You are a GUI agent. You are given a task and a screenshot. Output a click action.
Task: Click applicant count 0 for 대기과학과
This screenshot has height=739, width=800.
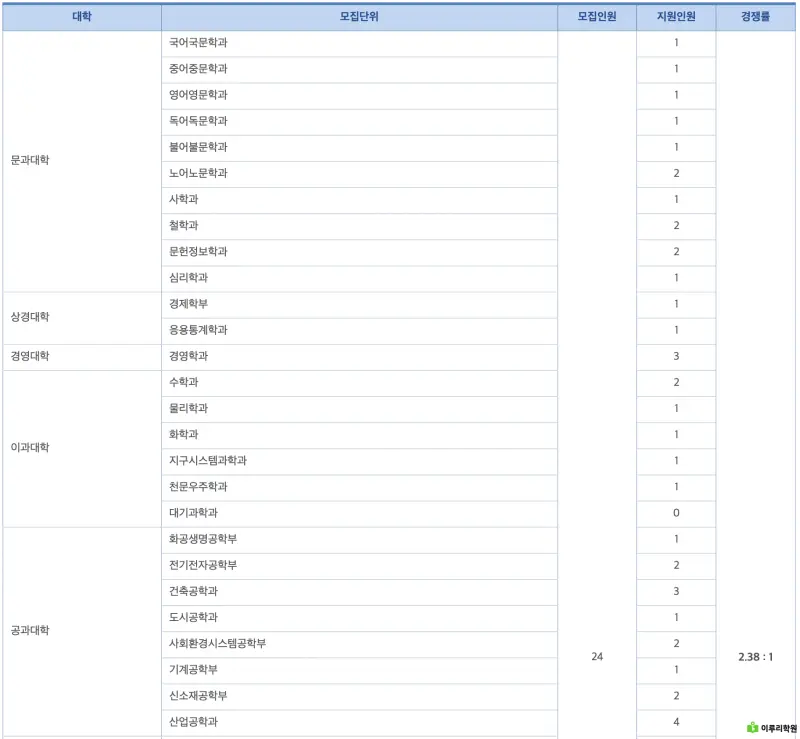(676, 513)
